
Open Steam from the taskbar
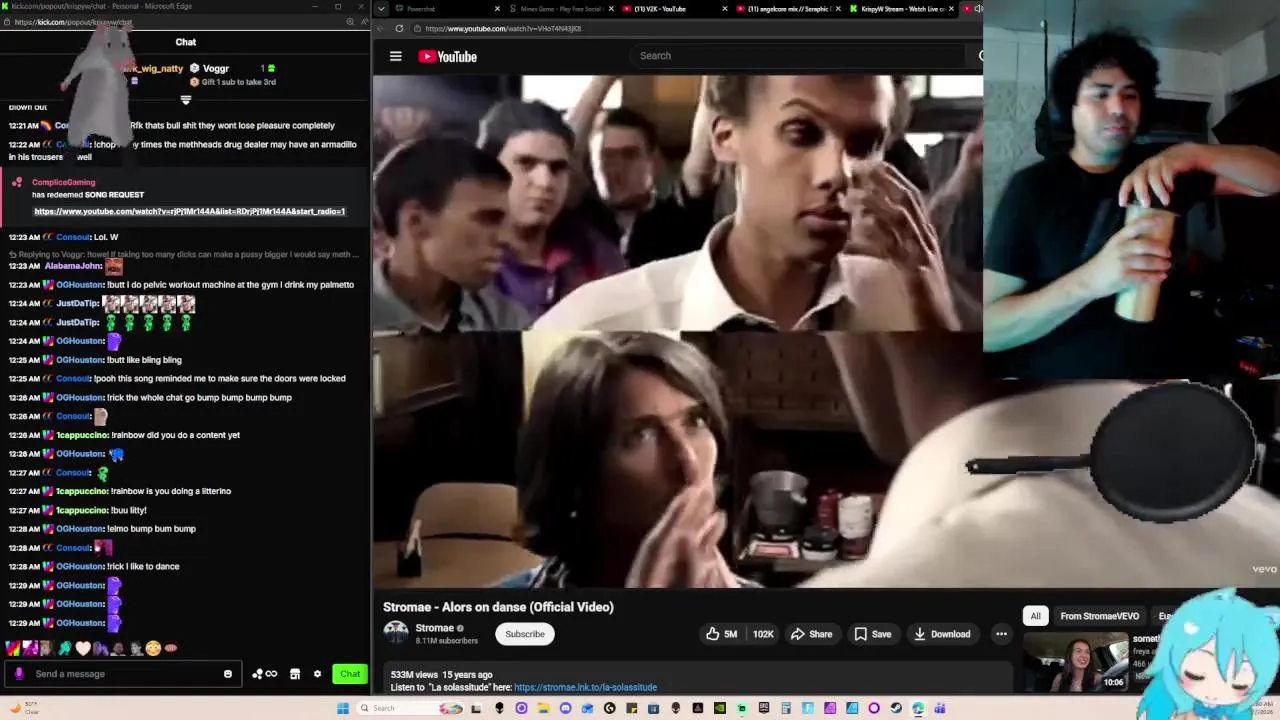(x=896, y=708)
